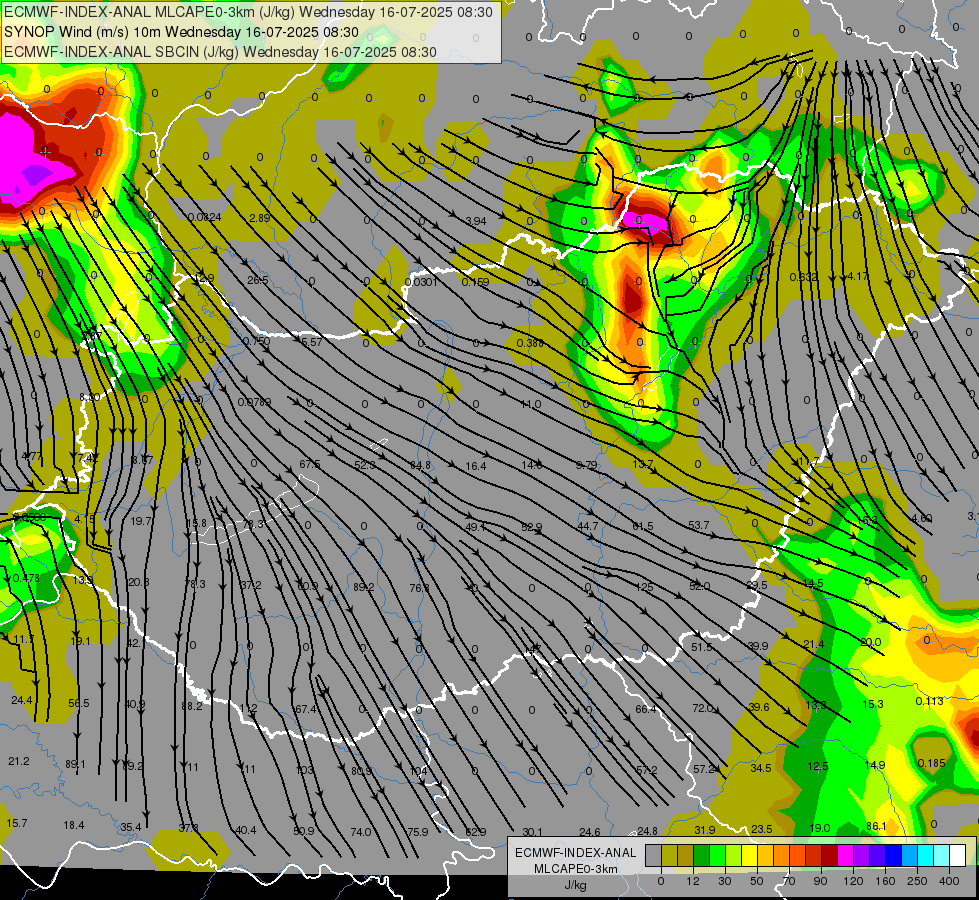Click the SBCIN layer title line
979x900 pixels.
coord(220,52)
